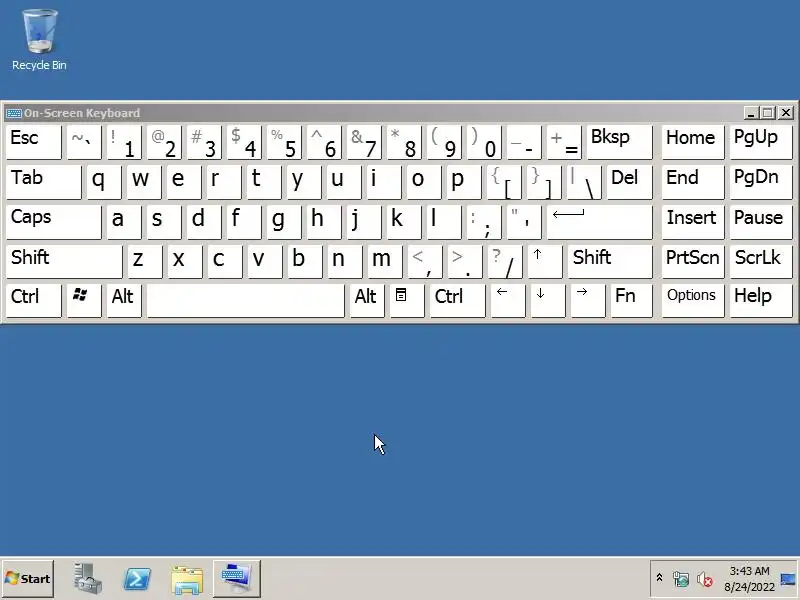Click the letter t key
The width and height of the screenshot is (800, 600).
[264, 182]
